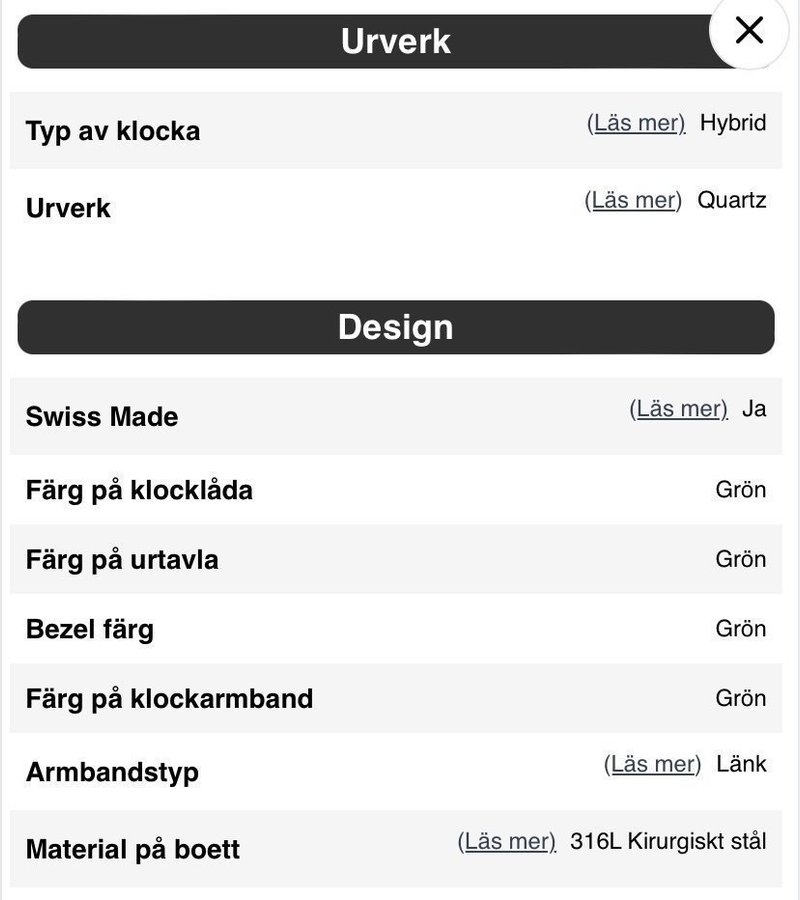Image resolution: width=800 pixels, height=900 pixels.
Task: Open 'Läs mer' for Material på boett
Action: (x=506, y=841)
